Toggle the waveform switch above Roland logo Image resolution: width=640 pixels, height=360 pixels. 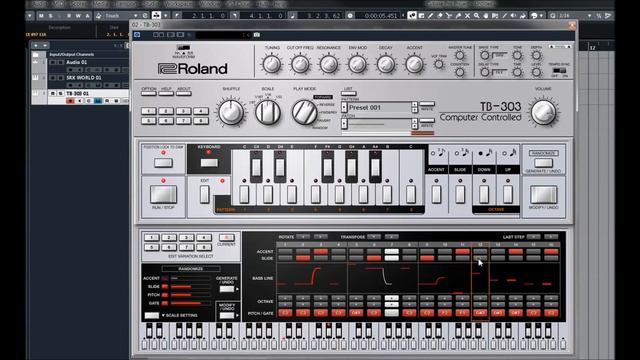[x=183, y=48]
